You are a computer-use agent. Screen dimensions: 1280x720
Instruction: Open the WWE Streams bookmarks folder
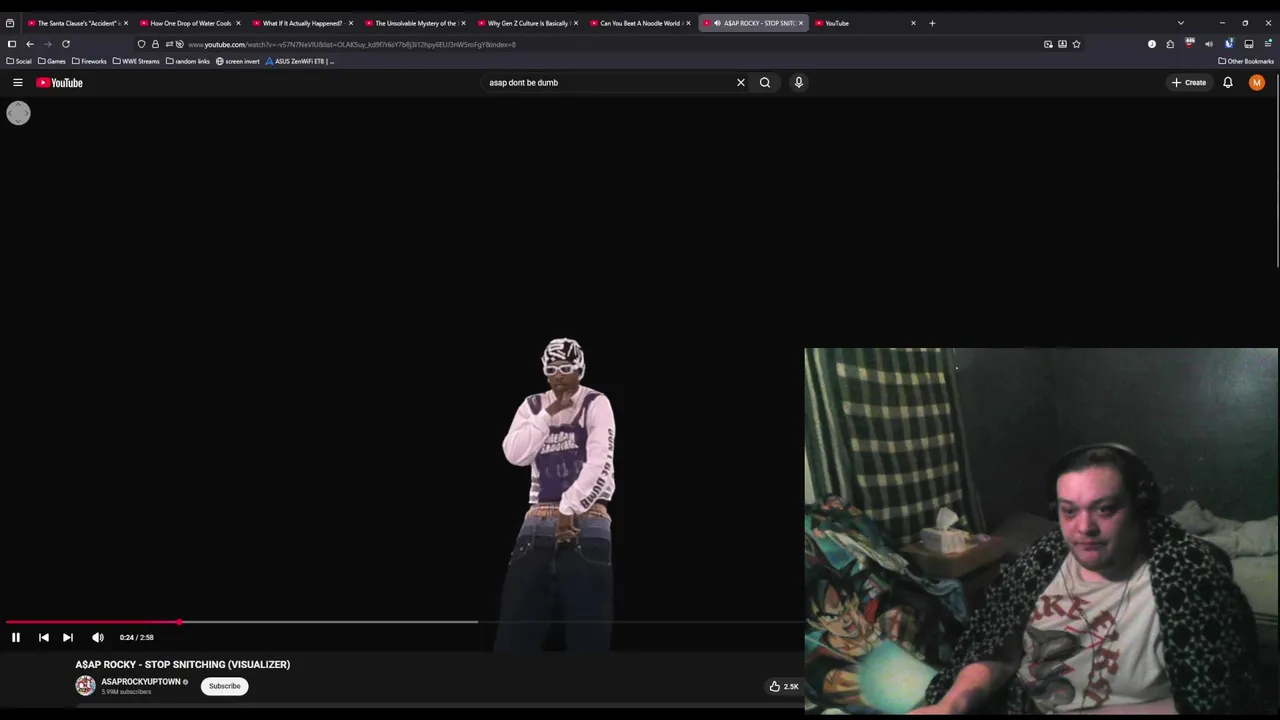pyautogui.click(x=136, y=61)
